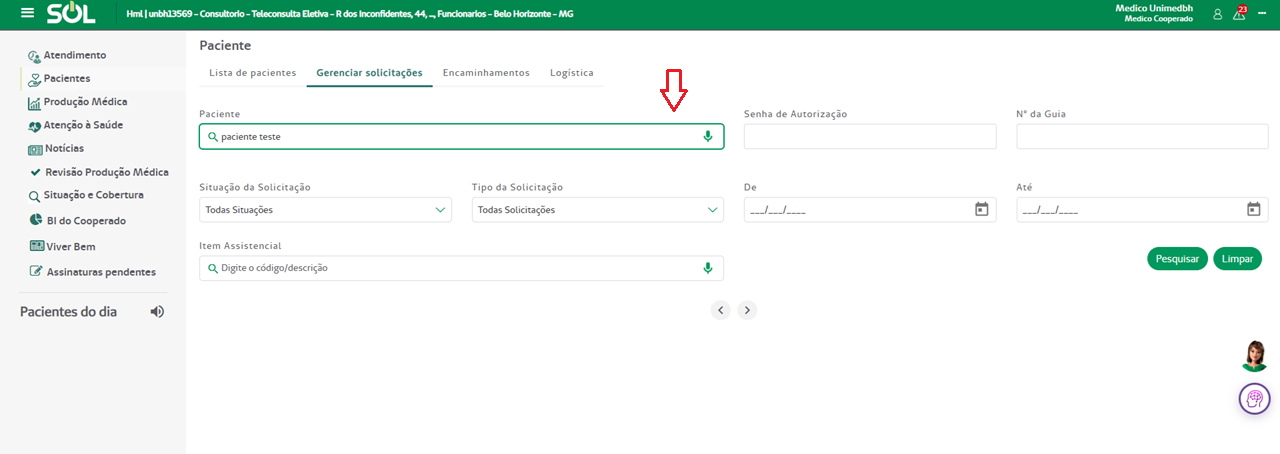Open the Até date calendar icon
The image size is (1280, 454).
click(1254, 209)
